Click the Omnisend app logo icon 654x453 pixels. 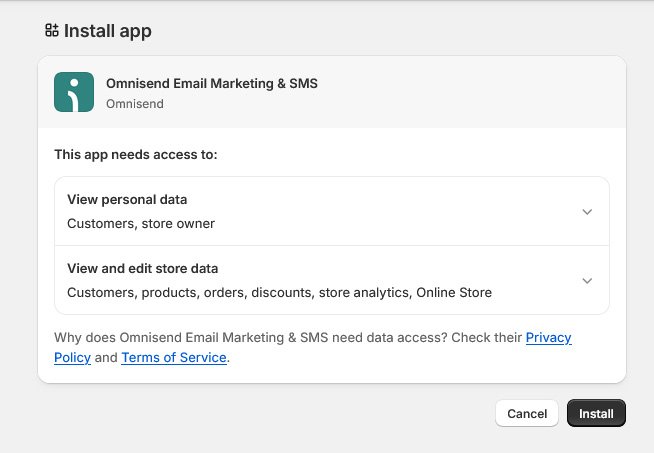click(74, 92)
